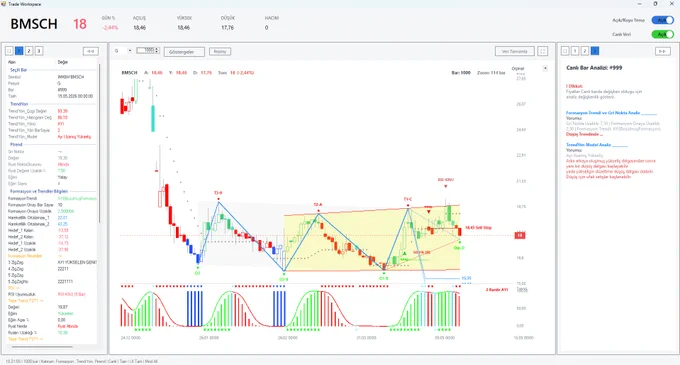The width and height of the screenshot is (680, 365).
Task: Click the RSI Uyumsuzluk row
Action: point(52,294)
